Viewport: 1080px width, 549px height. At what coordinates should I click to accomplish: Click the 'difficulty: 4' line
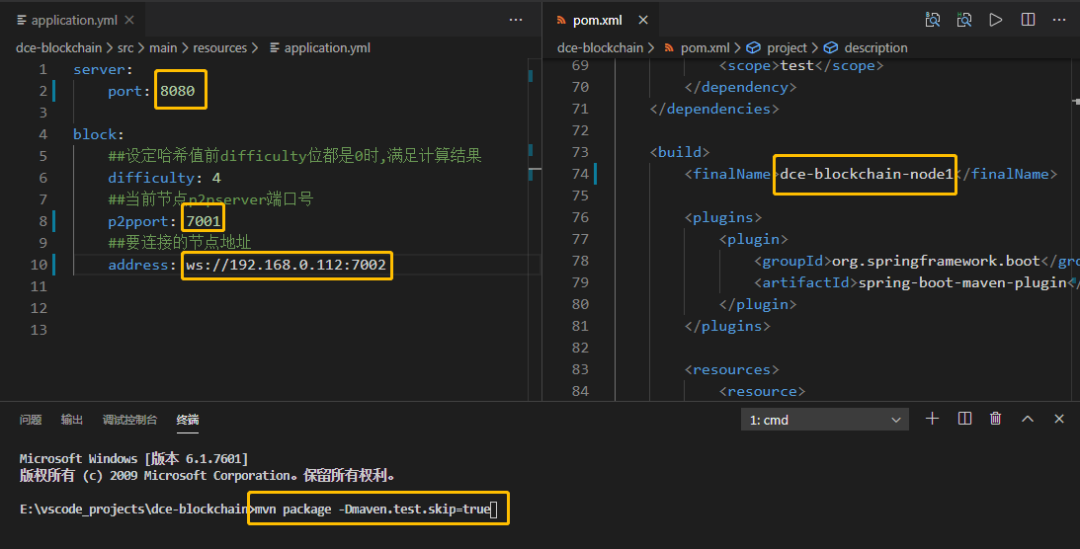pyautogui.click(x=164, y=178)
